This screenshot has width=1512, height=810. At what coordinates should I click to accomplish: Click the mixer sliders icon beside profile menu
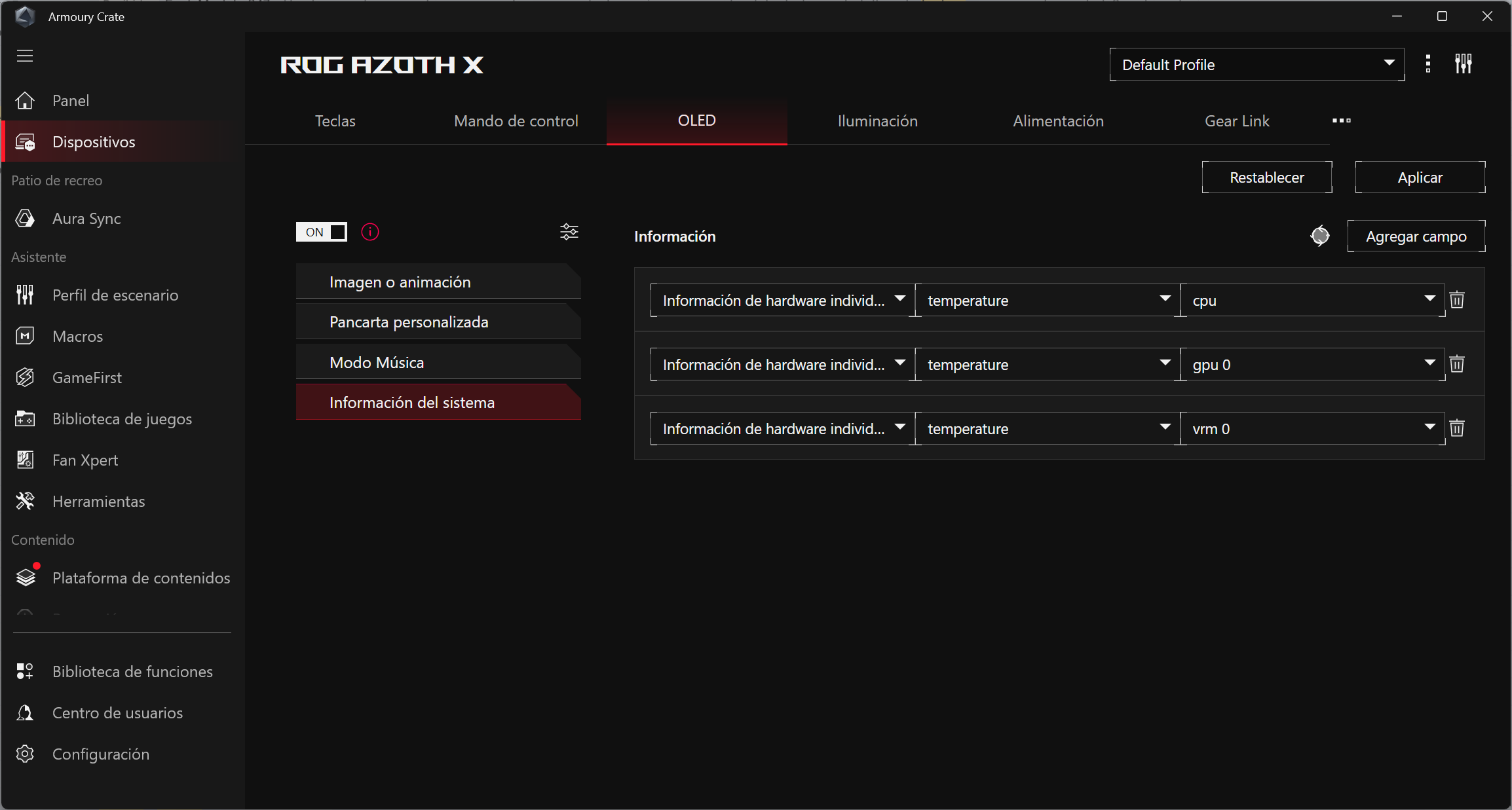pyautogui.click(x=1464, y=64)
